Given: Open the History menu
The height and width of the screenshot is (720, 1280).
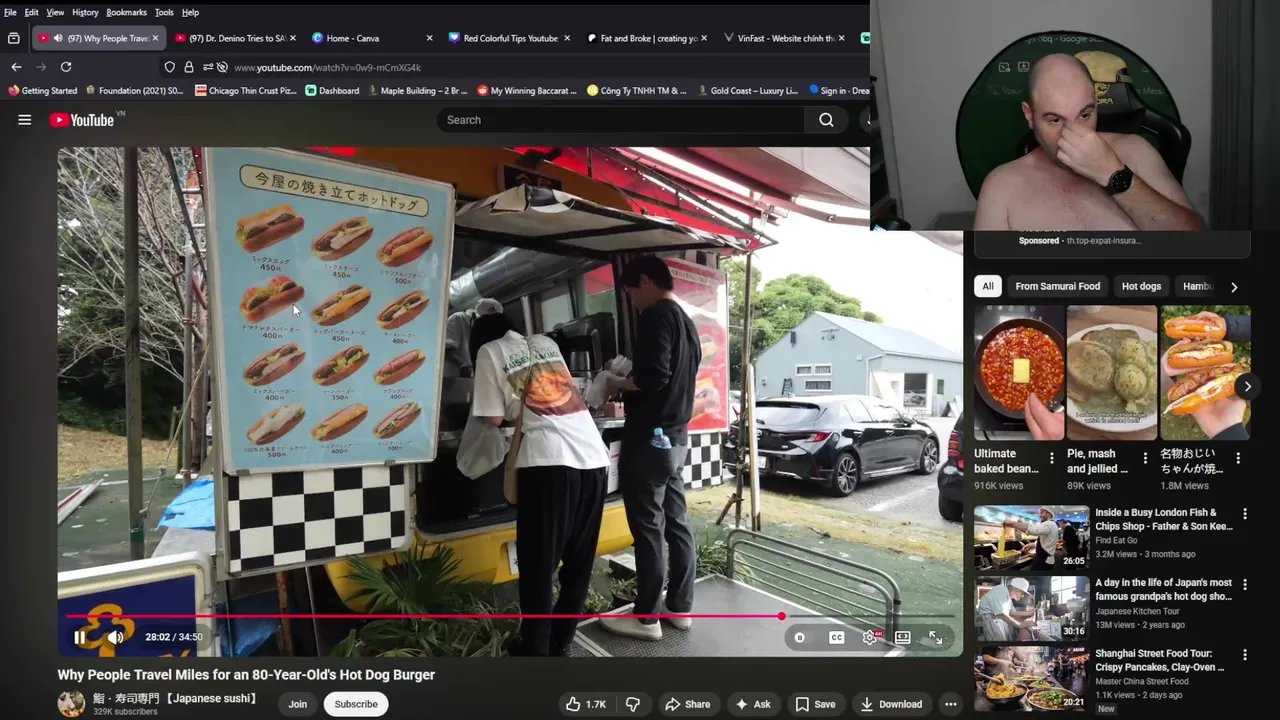Looking at the screenshot, I should click(x=85, y=12).
